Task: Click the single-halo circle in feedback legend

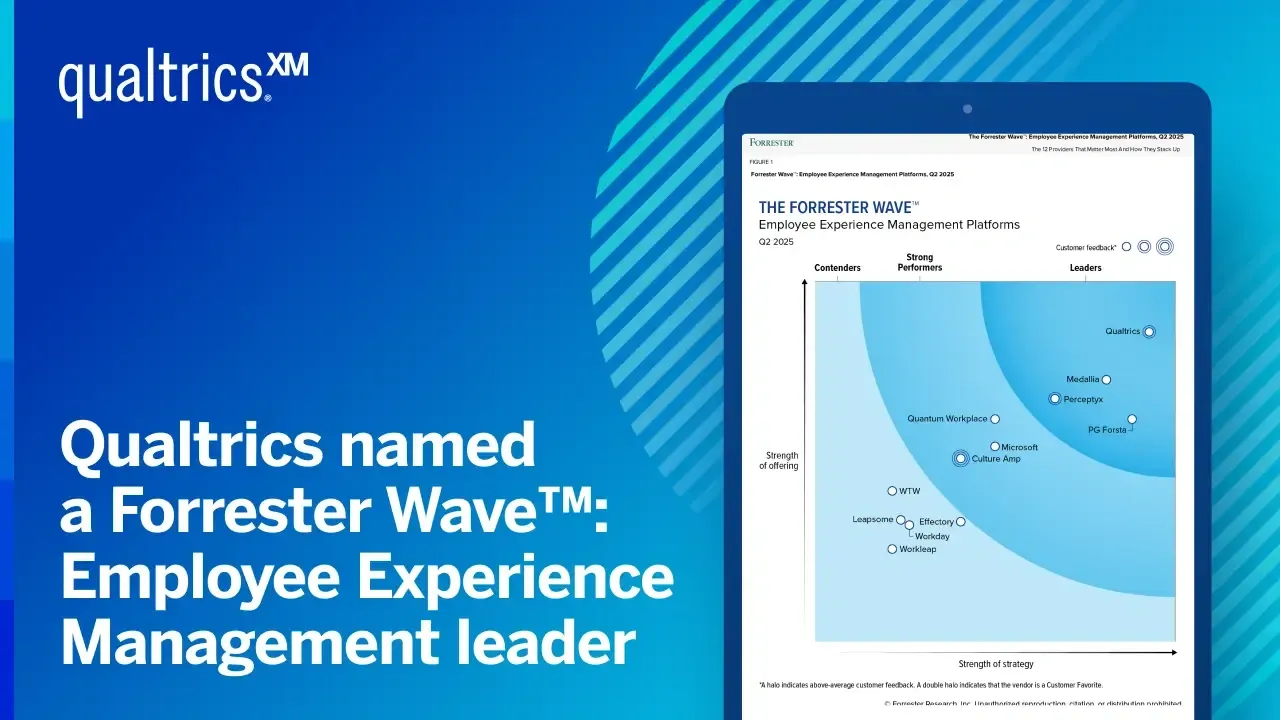Action: click(1144, 246)
